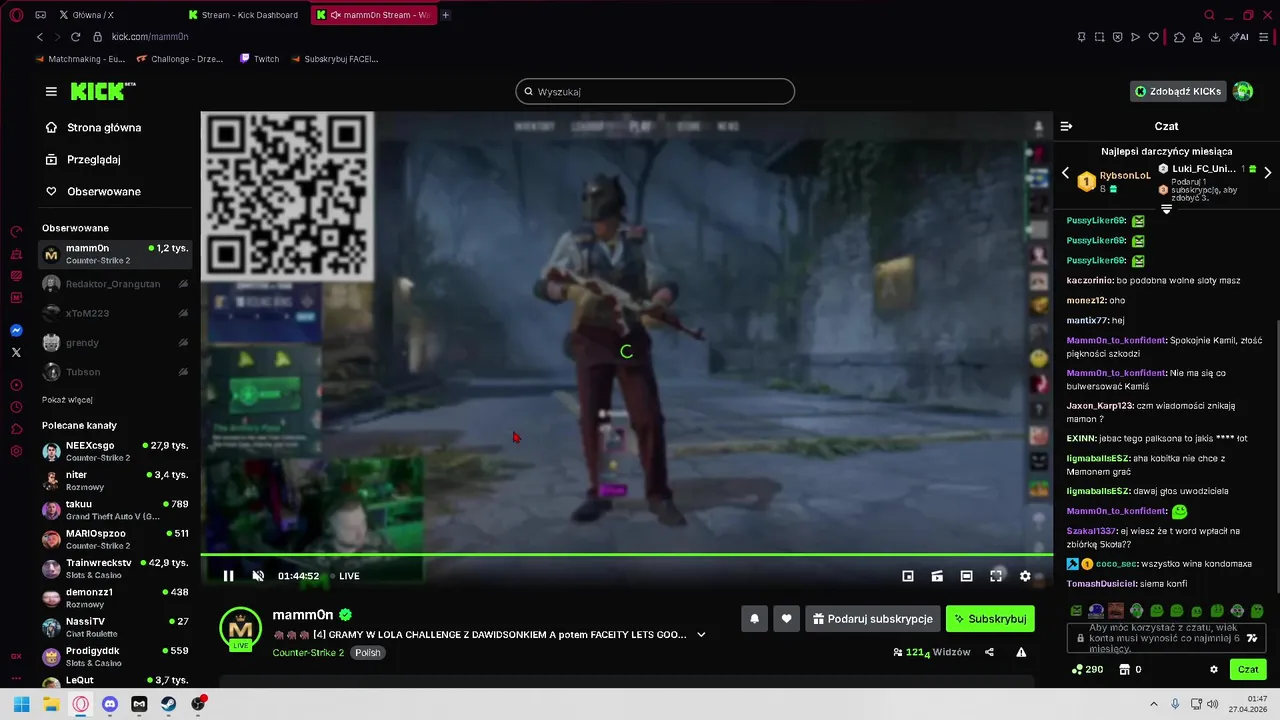The width and height of the screenshot is (1280, 720).
Task: Open NEEXcsgo recommended channel
Action: (115, 451)
